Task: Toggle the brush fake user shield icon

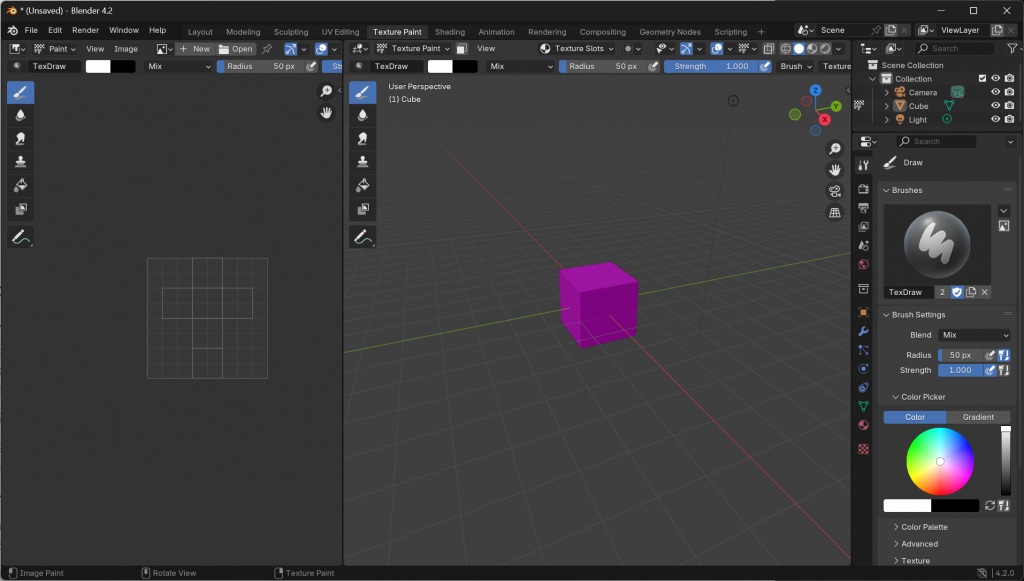Action: click(957, 292)
